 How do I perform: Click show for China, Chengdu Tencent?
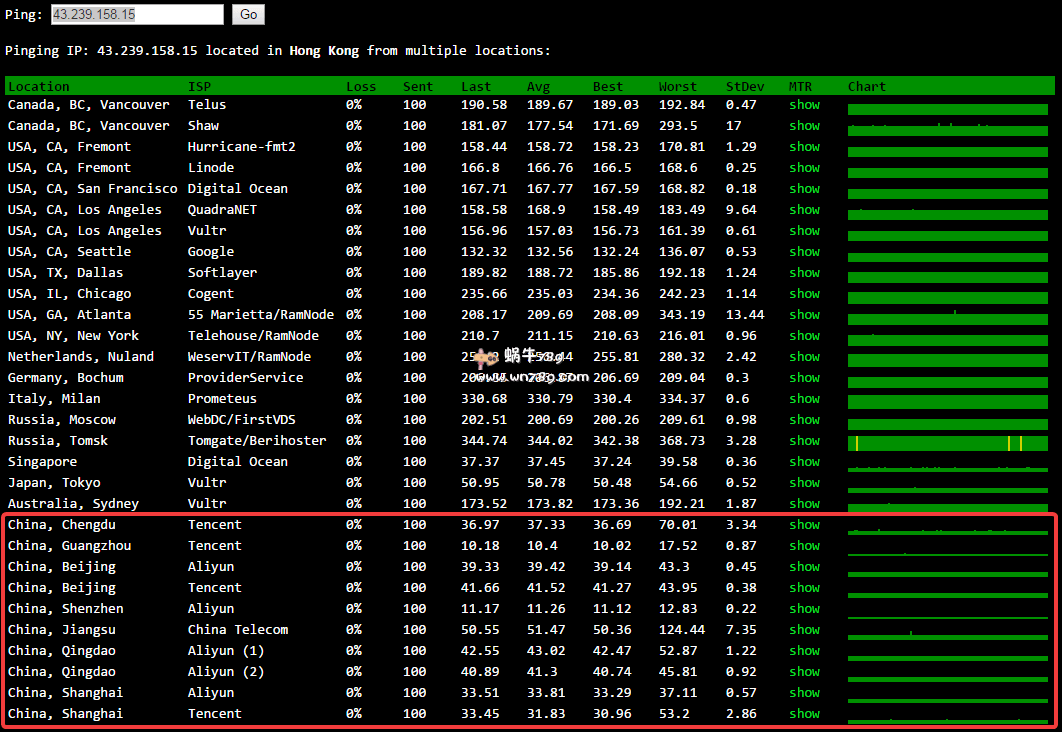point(804,525)
